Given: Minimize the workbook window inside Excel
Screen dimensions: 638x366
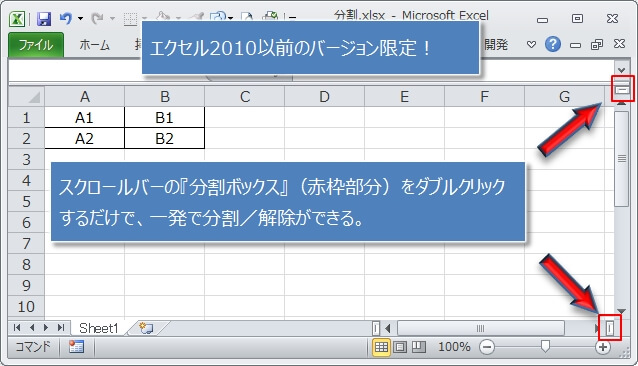Looking at the screenshot, I should click(575, 45).
